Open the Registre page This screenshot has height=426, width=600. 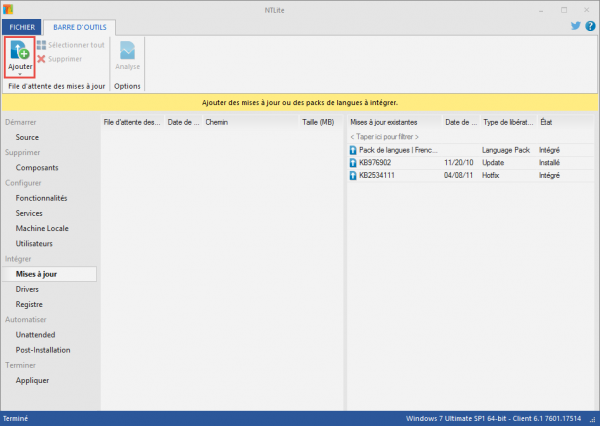pos(29,304)
